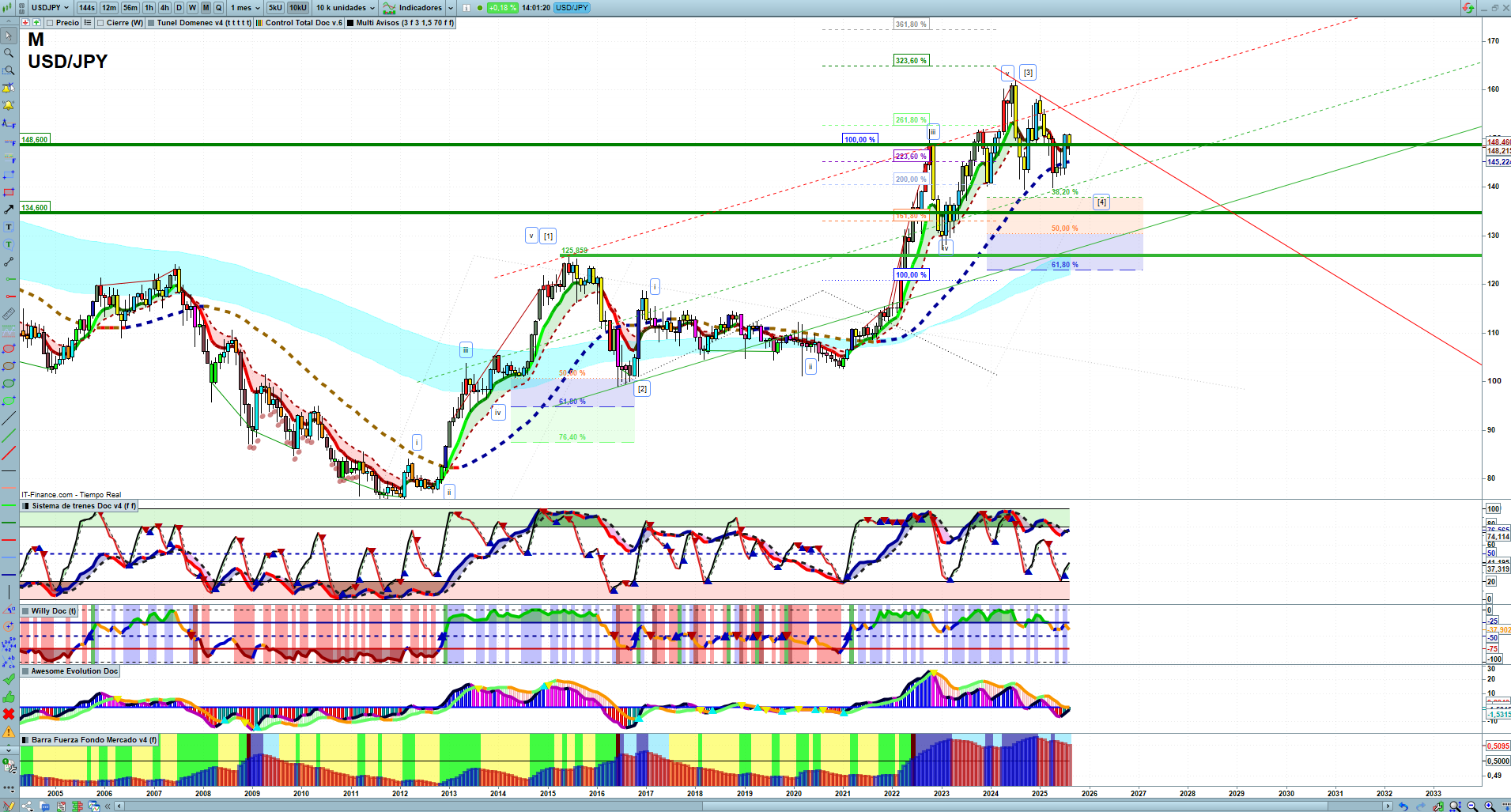
Task: Click the green checkmark tool icon
Action: coord(9,679)
